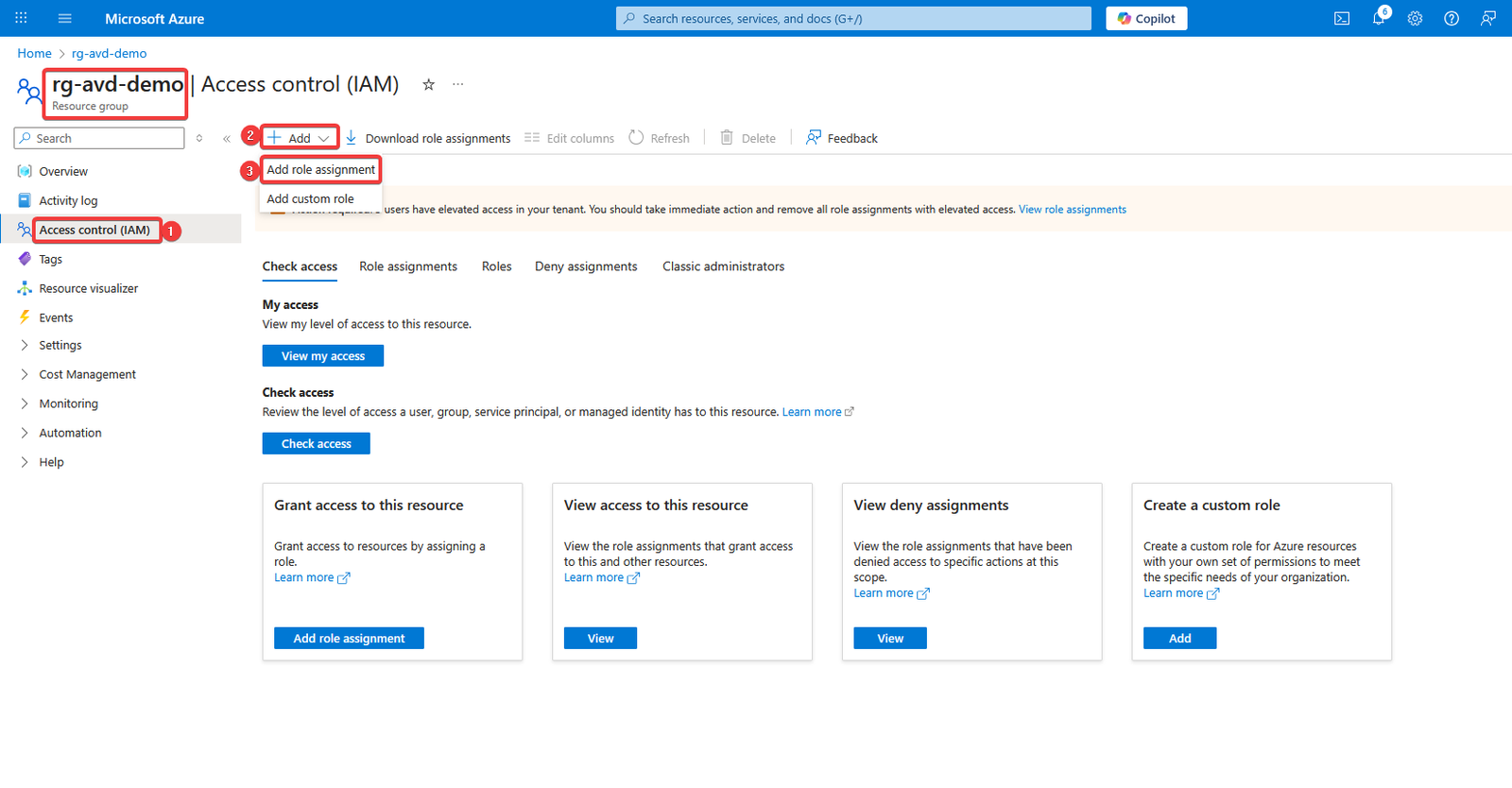Image resolution: width=1512 pixels, height=788 pixels.
Task: Click the help question mark icon
Action: [1452, 19]
